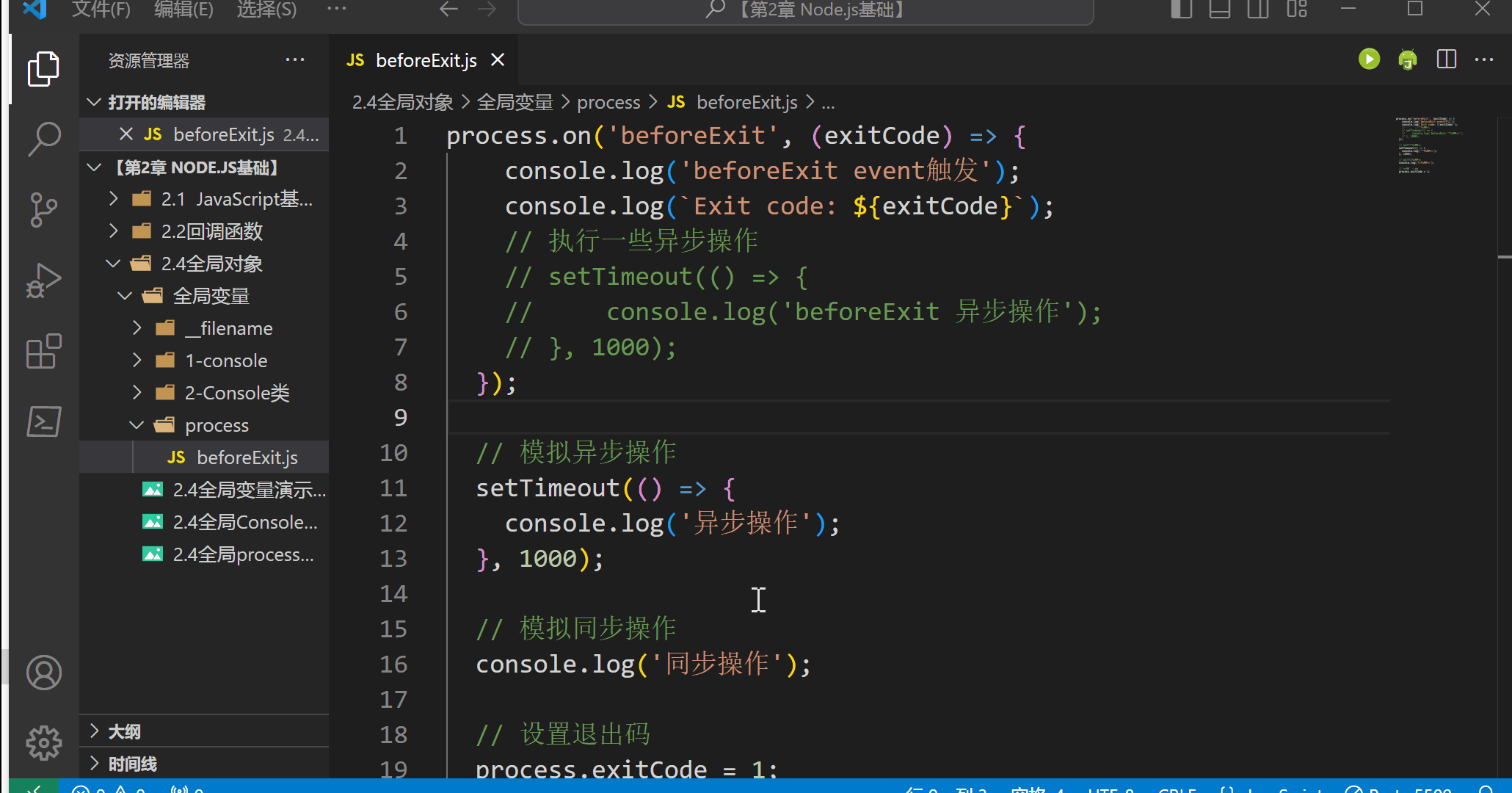Expand the 时间线 timeline section

(93, 764)
